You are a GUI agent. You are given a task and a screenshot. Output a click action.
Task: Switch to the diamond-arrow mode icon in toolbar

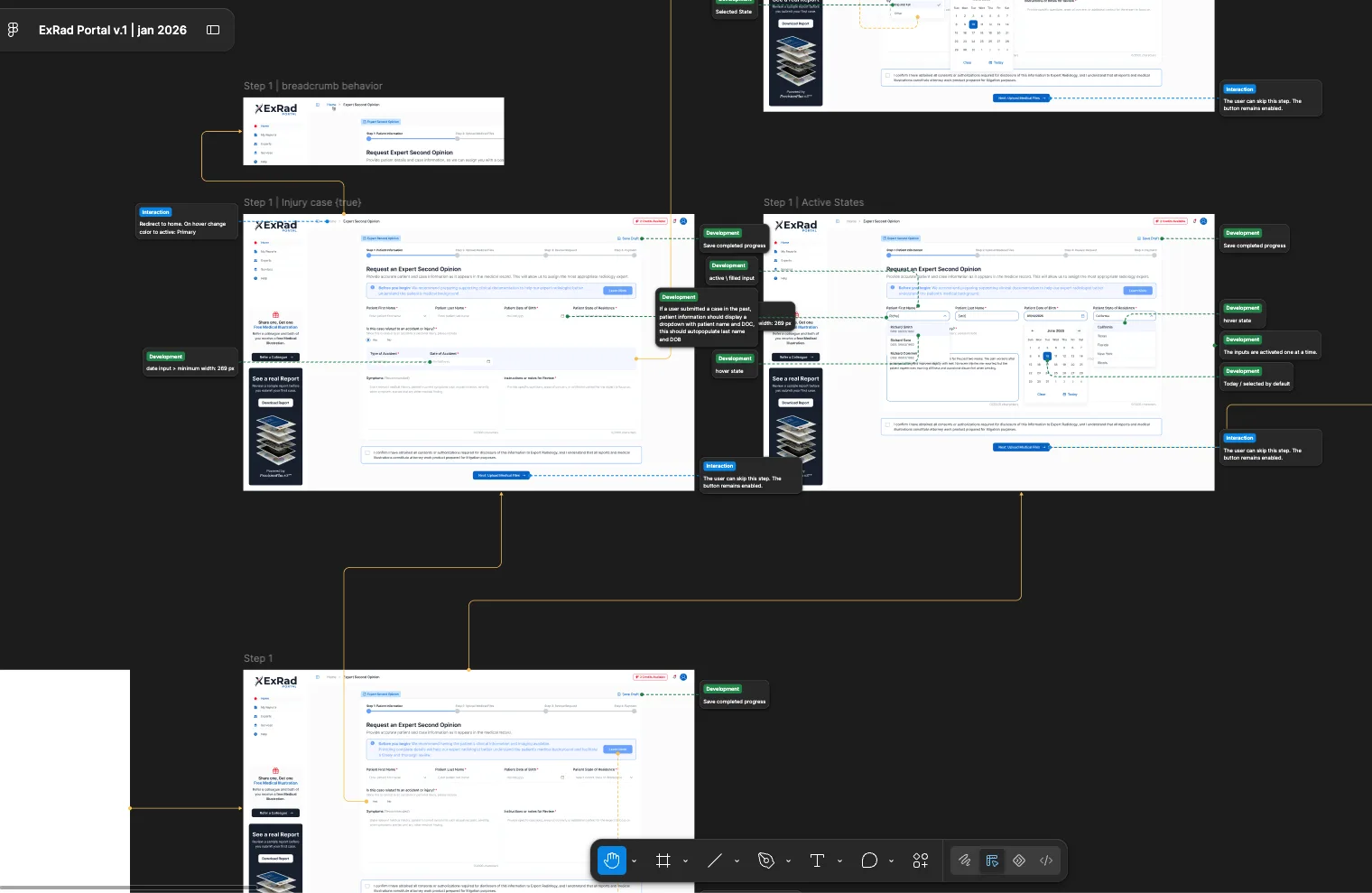(x=1019, y=860)
